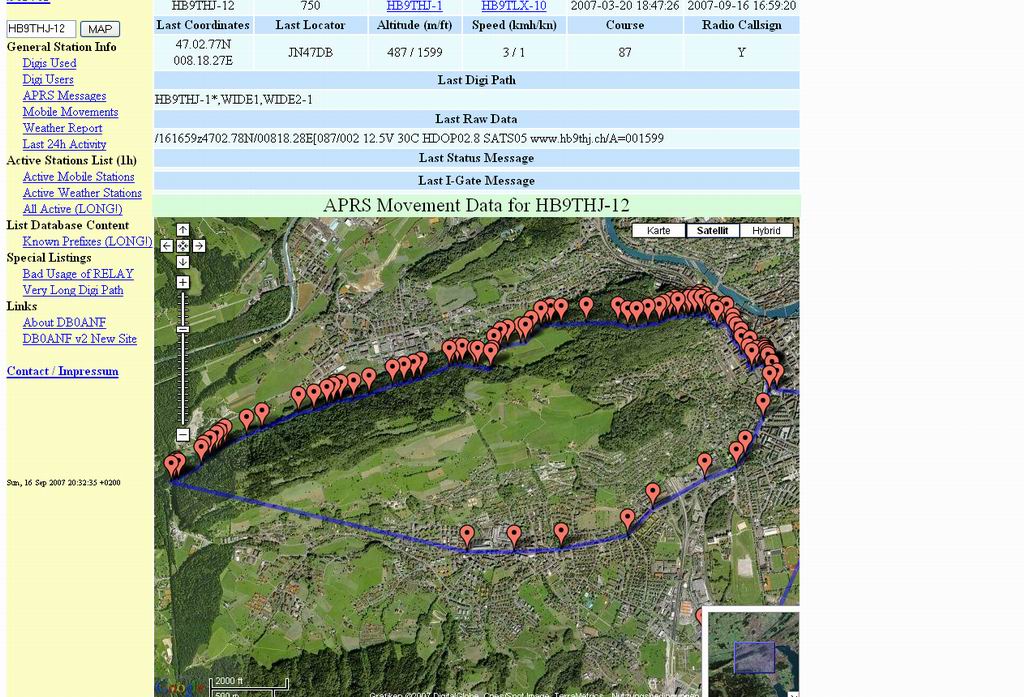Switch the map to Satellit view
1024x697 pixels.
712,231
